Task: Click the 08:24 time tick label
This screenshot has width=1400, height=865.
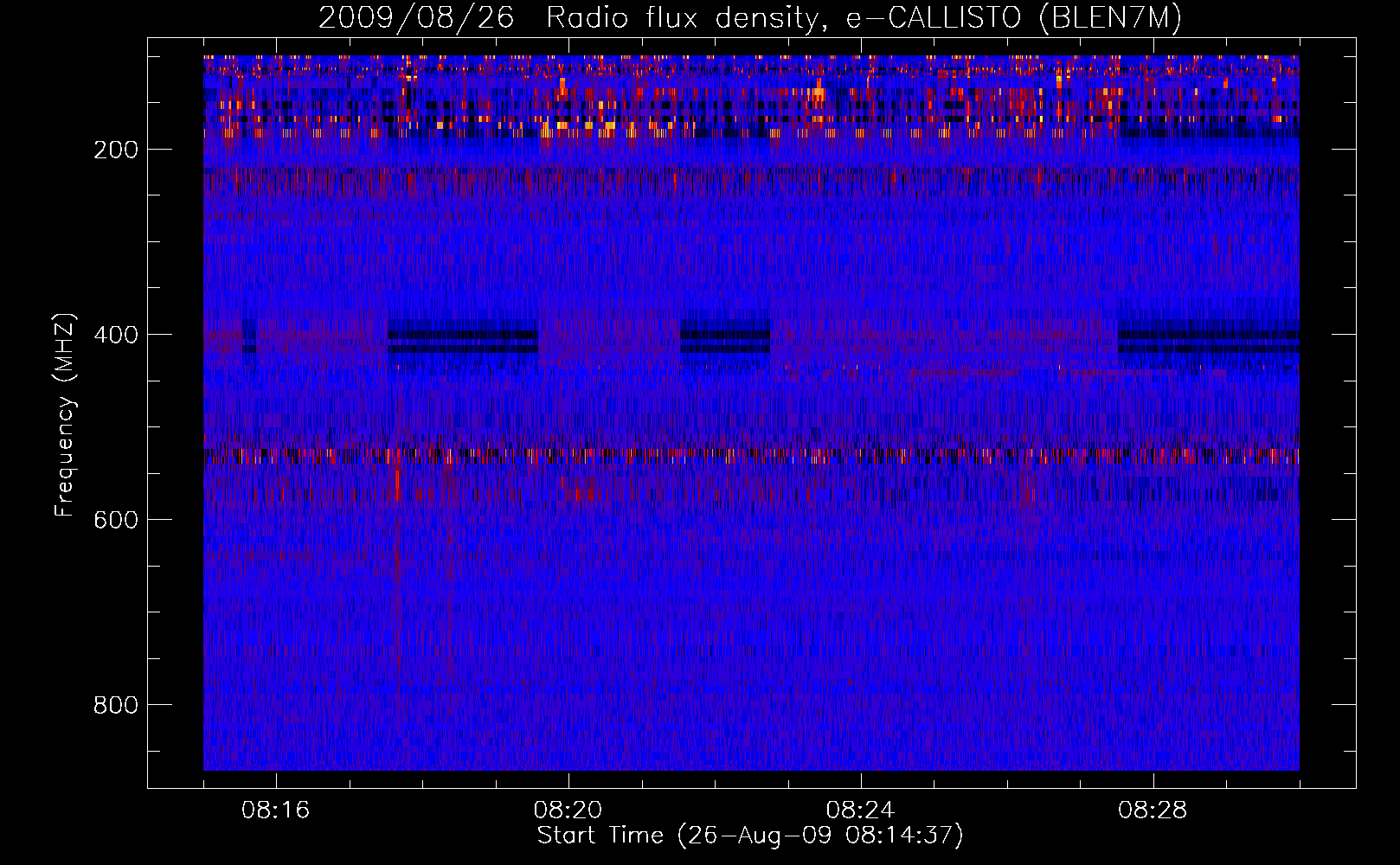Action: click(860, 811)
